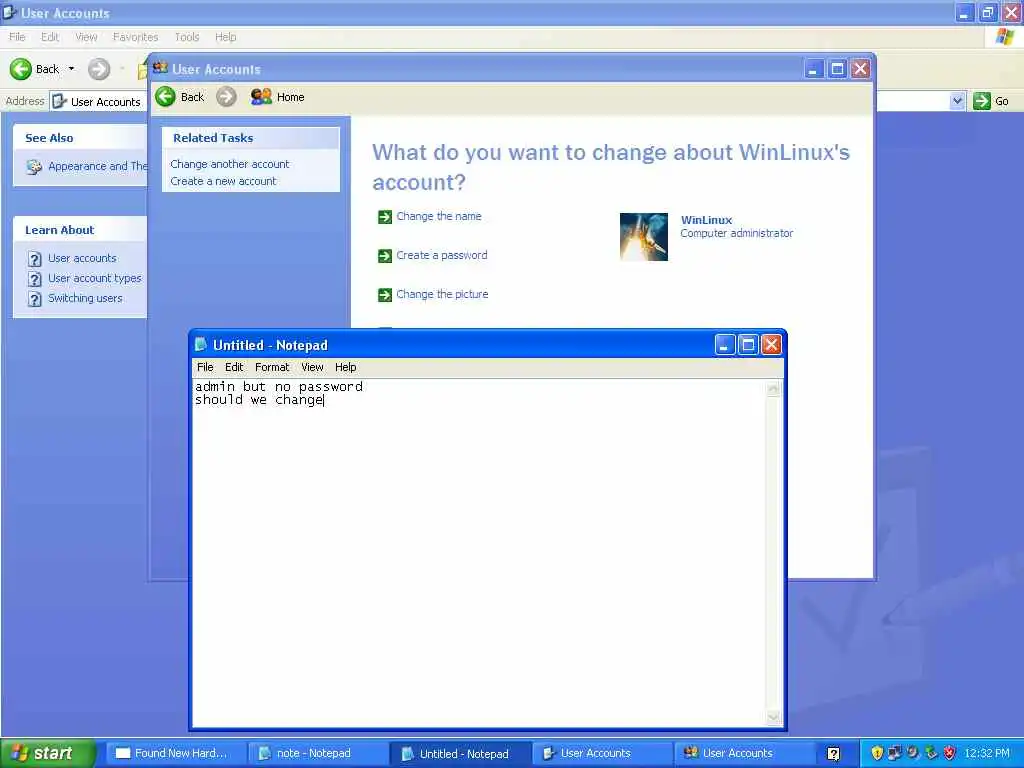
Task: Click Back arrow in outer Control Panel window
Action: click(21, 69)
